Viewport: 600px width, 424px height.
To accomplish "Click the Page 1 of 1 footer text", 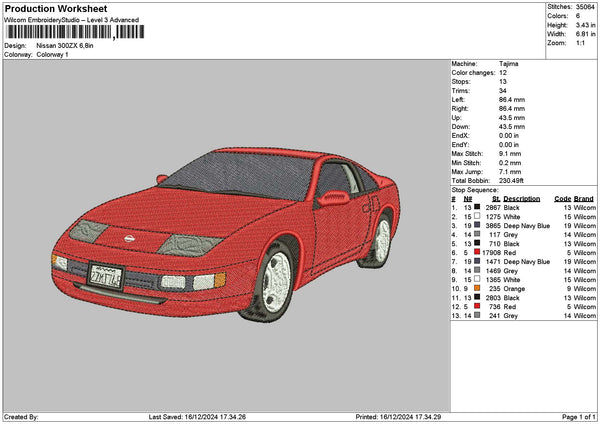I will 579,417.
